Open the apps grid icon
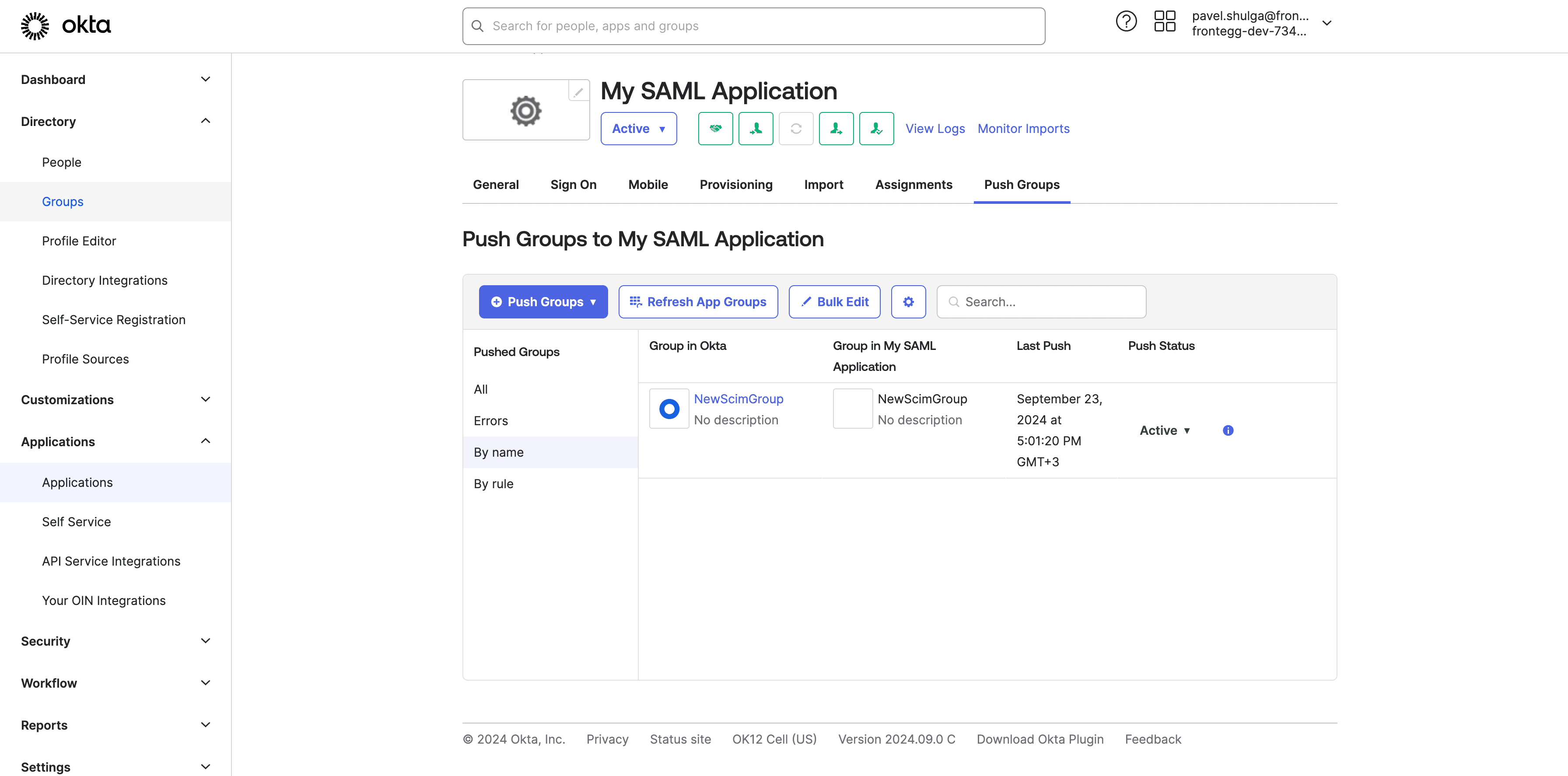Screen dimensions: 1568x776 1165,22
